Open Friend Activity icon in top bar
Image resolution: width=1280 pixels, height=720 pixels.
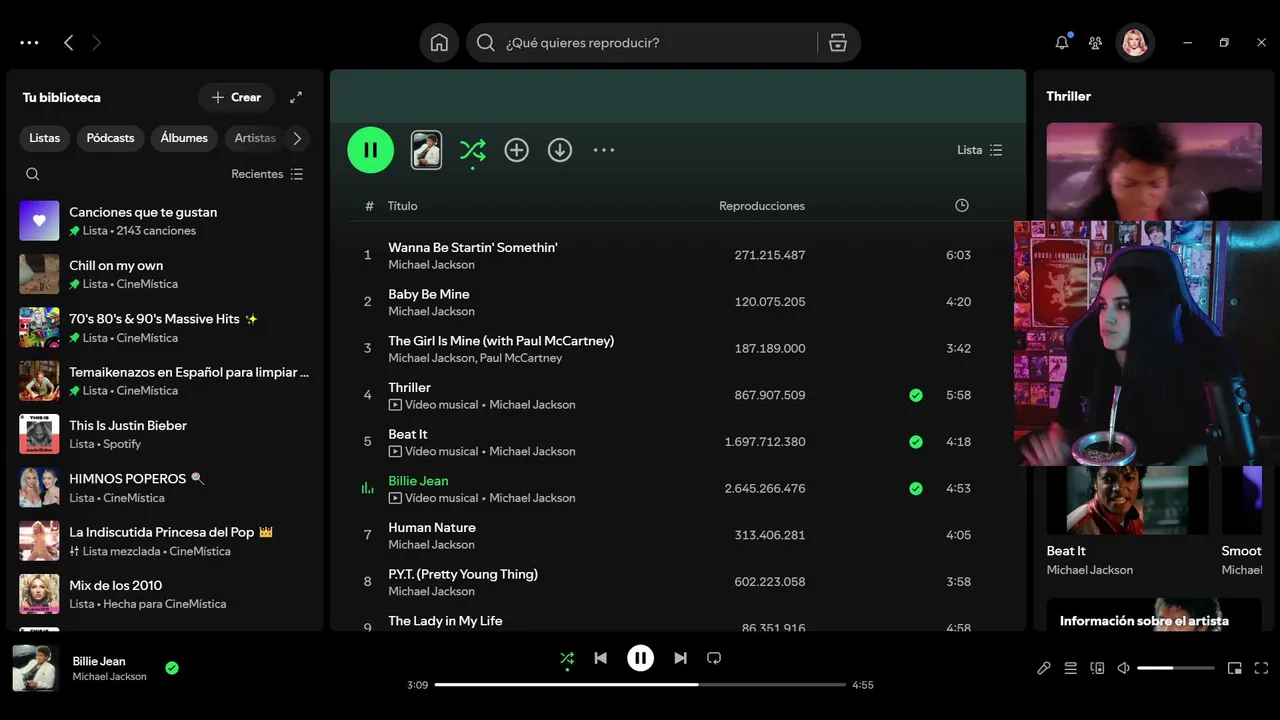[x=1095, y=43]
